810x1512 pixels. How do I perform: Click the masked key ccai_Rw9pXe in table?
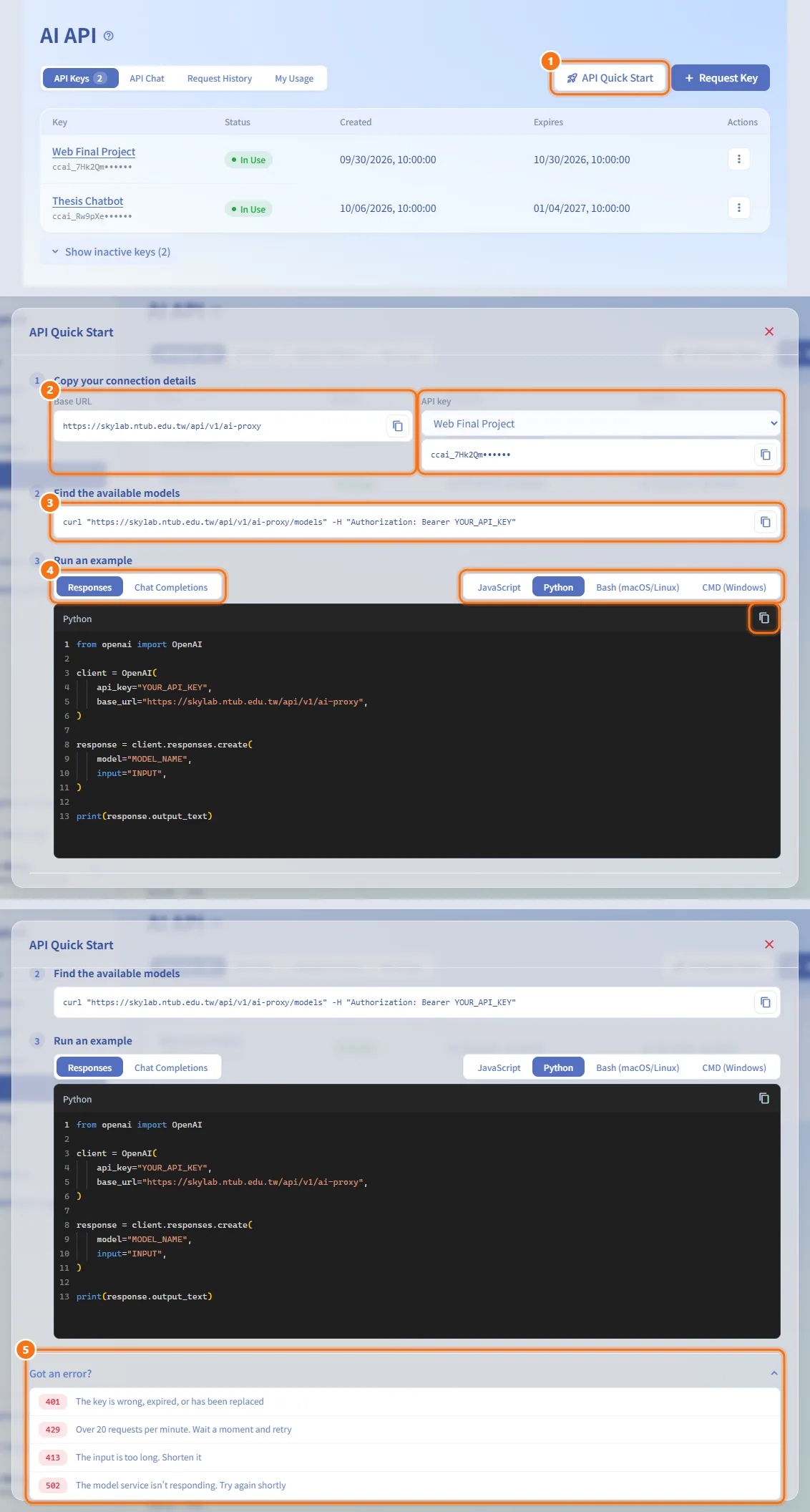(92, 216)
